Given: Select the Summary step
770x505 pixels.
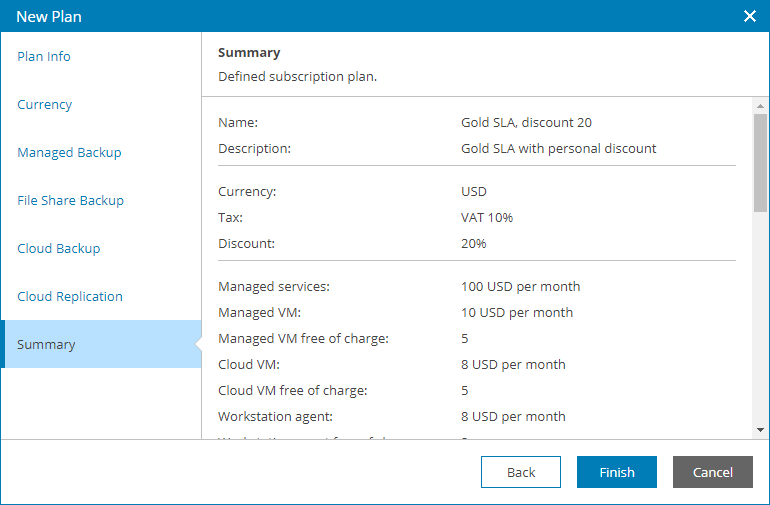Looking at the screenshot, I should tap(46, 345).
